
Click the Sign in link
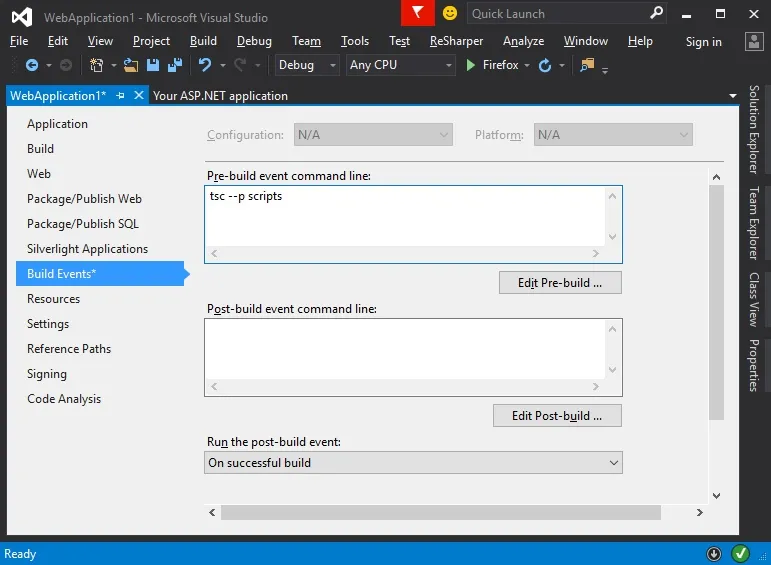pos(704,42)
